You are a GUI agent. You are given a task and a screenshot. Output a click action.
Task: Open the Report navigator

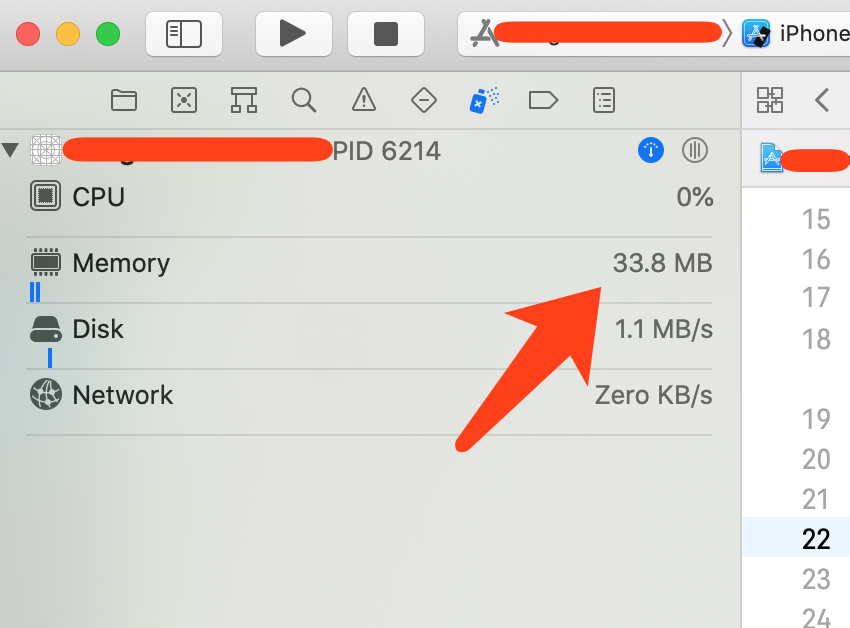603,100
